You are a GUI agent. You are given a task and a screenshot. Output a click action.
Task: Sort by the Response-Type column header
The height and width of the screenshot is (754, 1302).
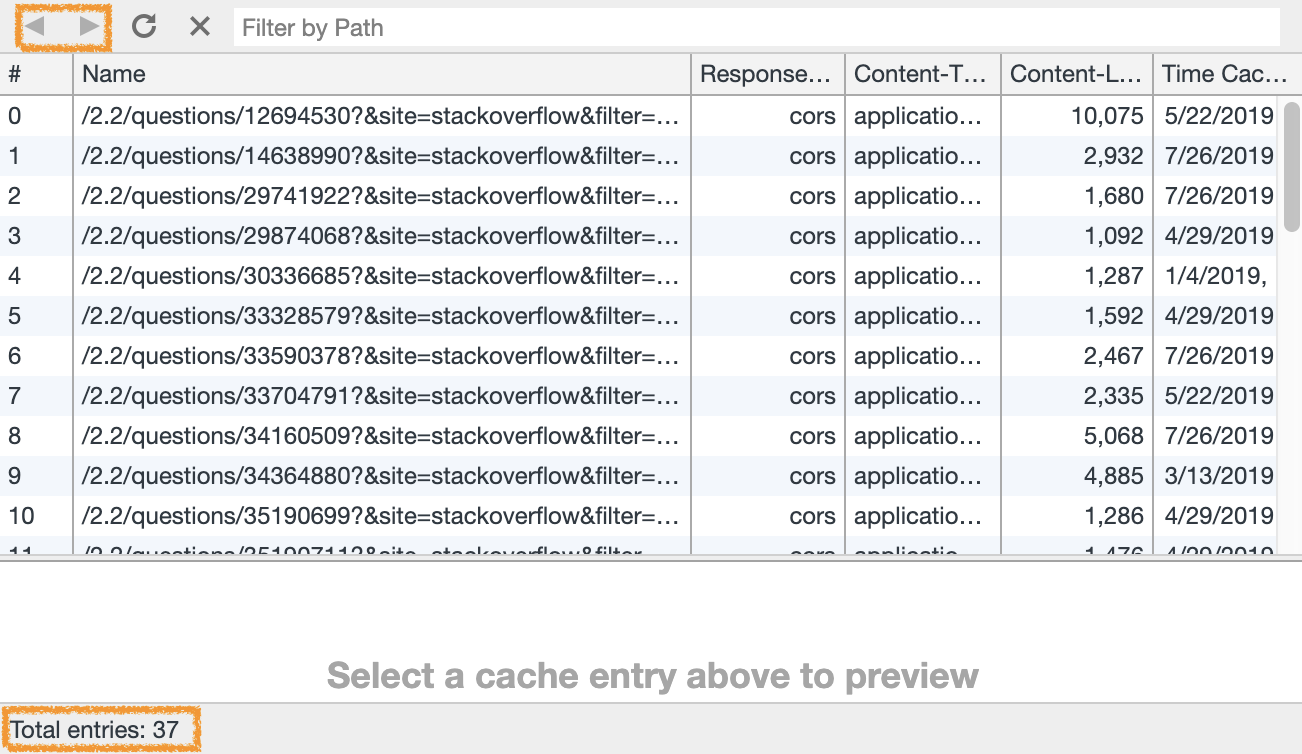coord(766,74)
